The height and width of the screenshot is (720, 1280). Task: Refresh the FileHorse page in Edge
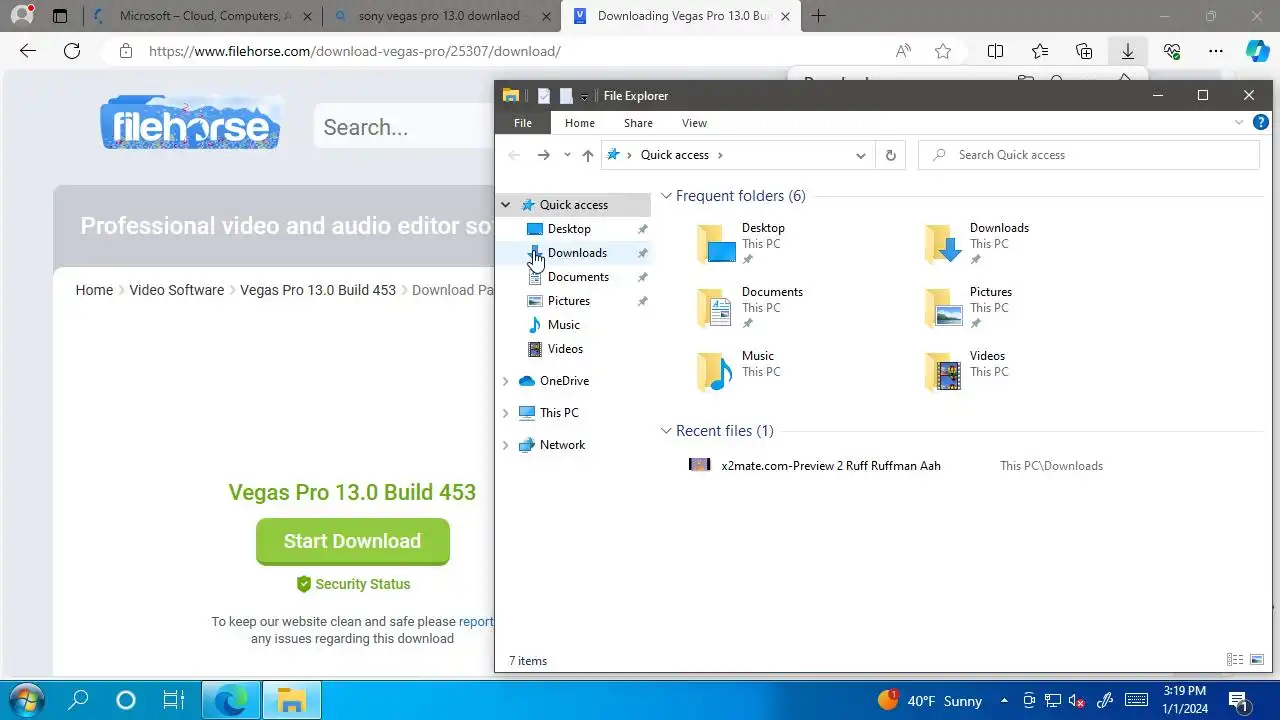tap(72, 51)
